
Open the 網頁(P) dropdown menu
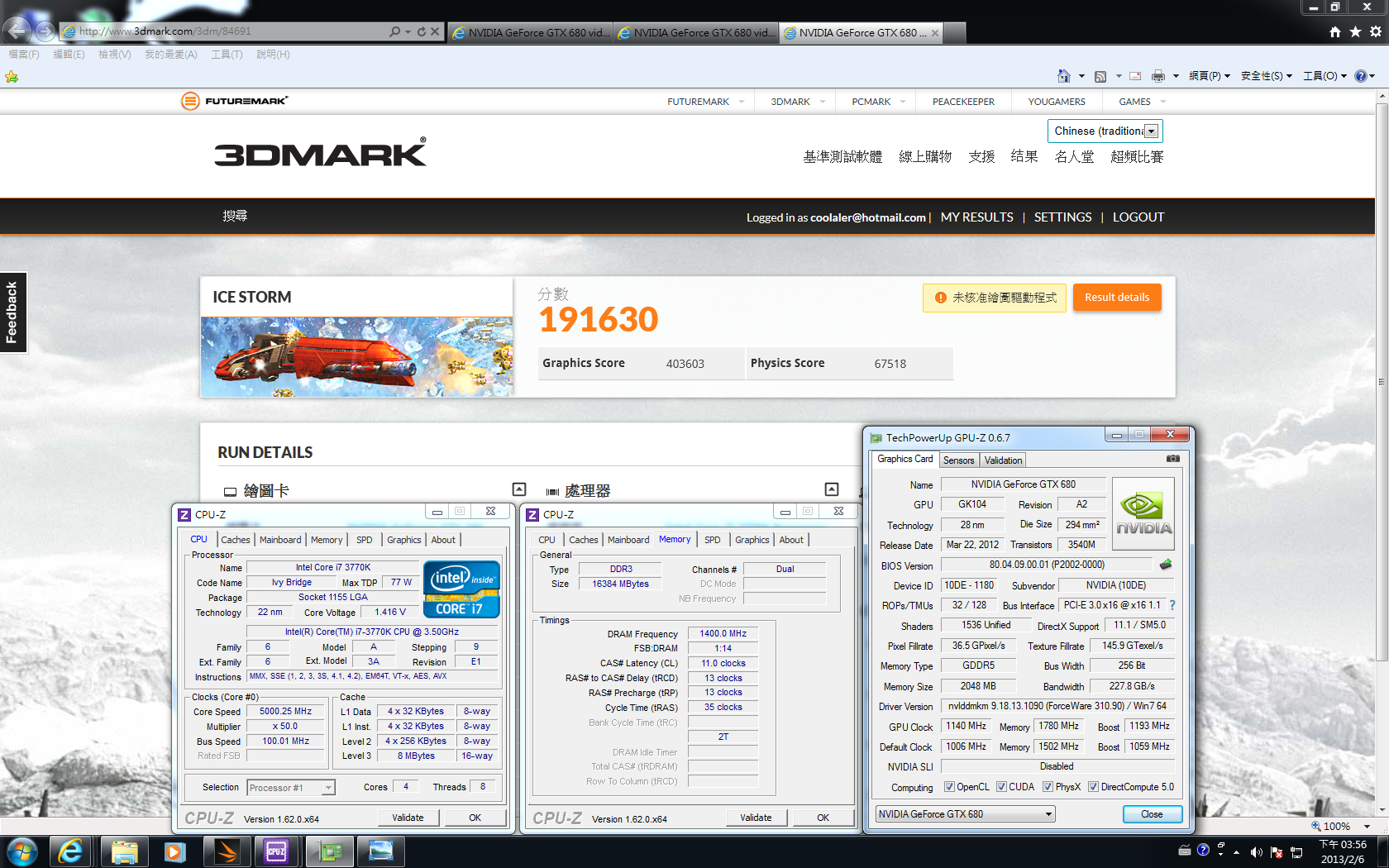click(1209, 76)
